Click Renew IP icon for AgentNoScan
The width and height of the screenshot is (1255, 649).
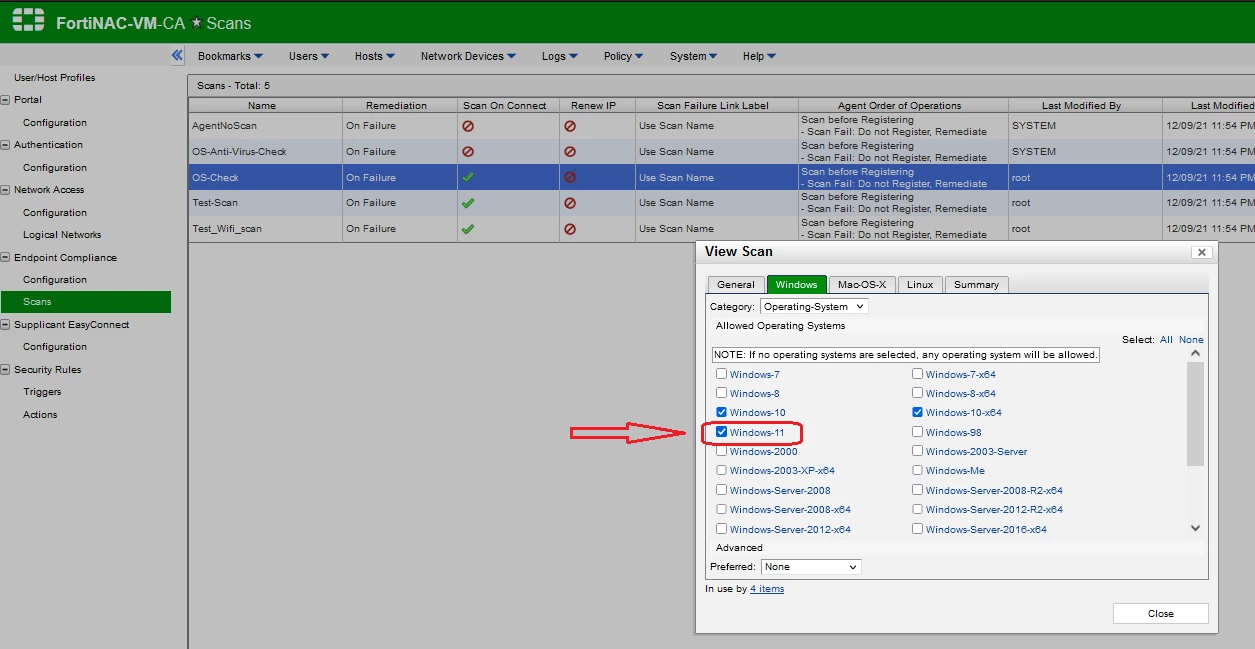click(570, 126)
